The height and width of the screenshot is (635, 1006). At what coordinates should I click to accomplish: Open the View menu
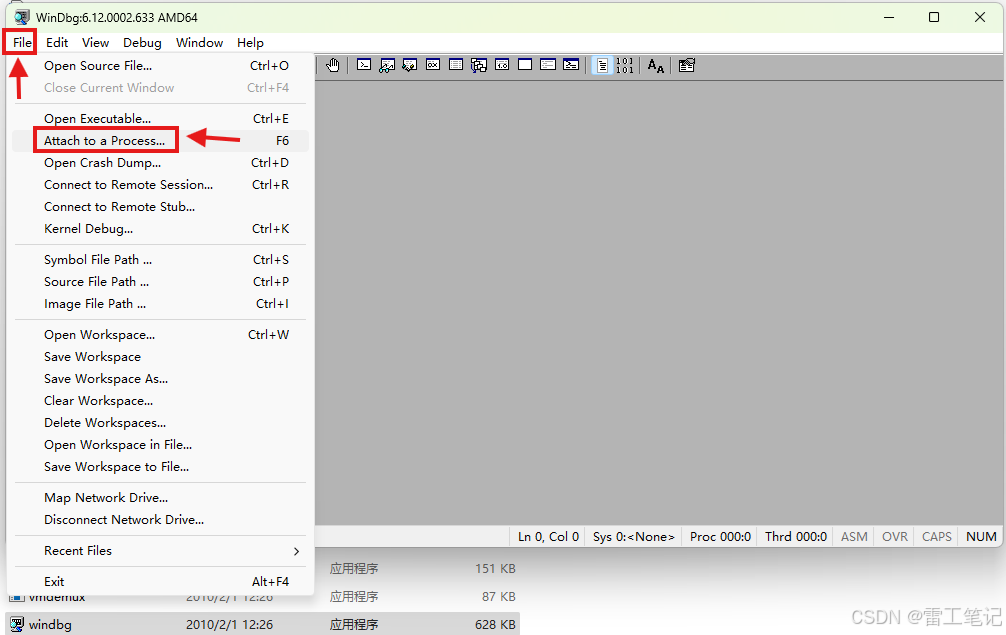point(95,42)
